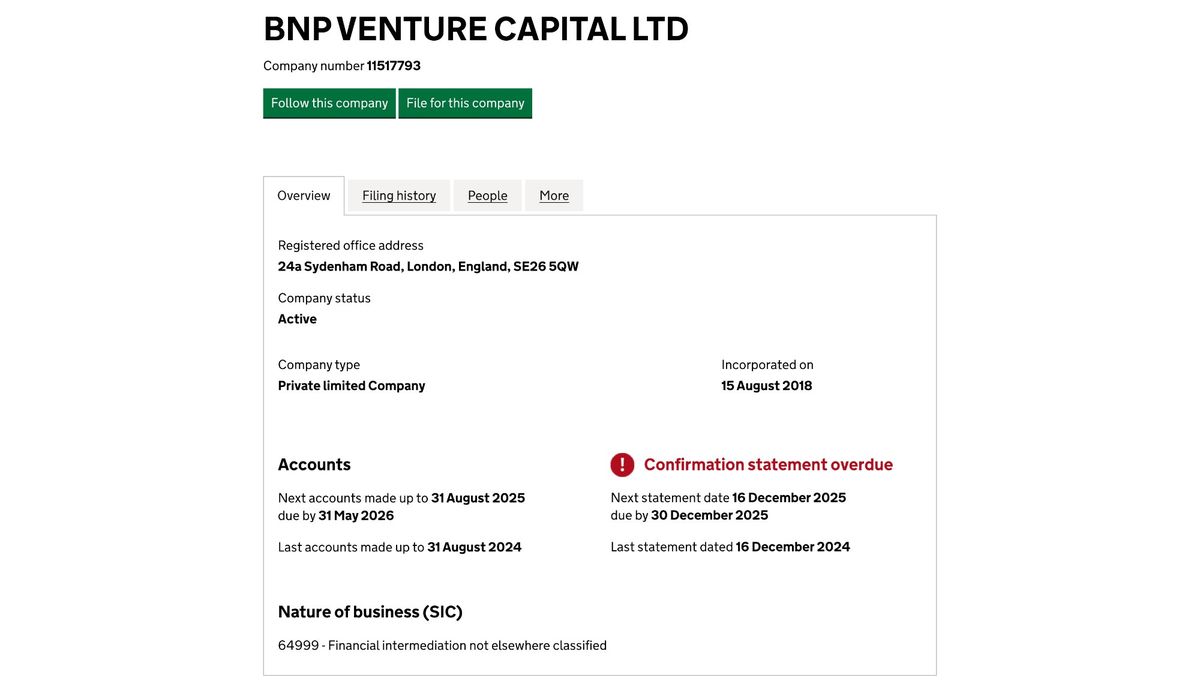
Task: Click the Accounts section heading
Action: coord(314,464)
